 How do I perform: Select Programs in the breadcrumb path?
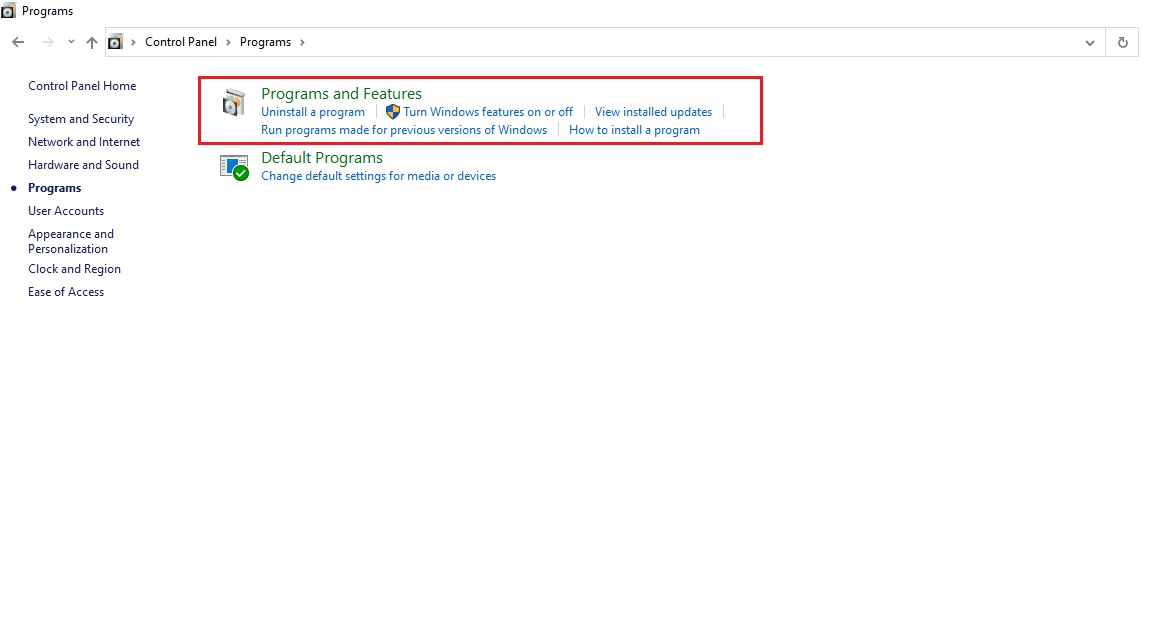click(x=265, y=42)
